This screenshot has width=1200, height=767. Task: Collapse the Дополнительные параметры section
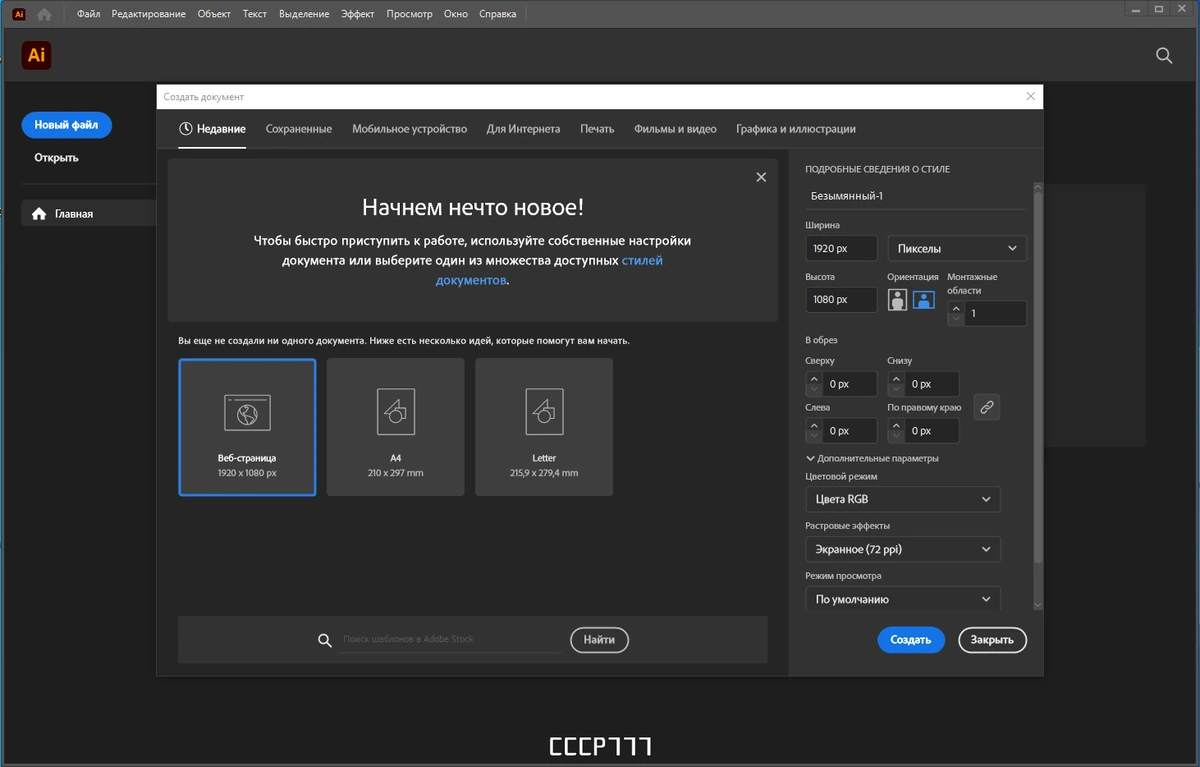[872, 458]
